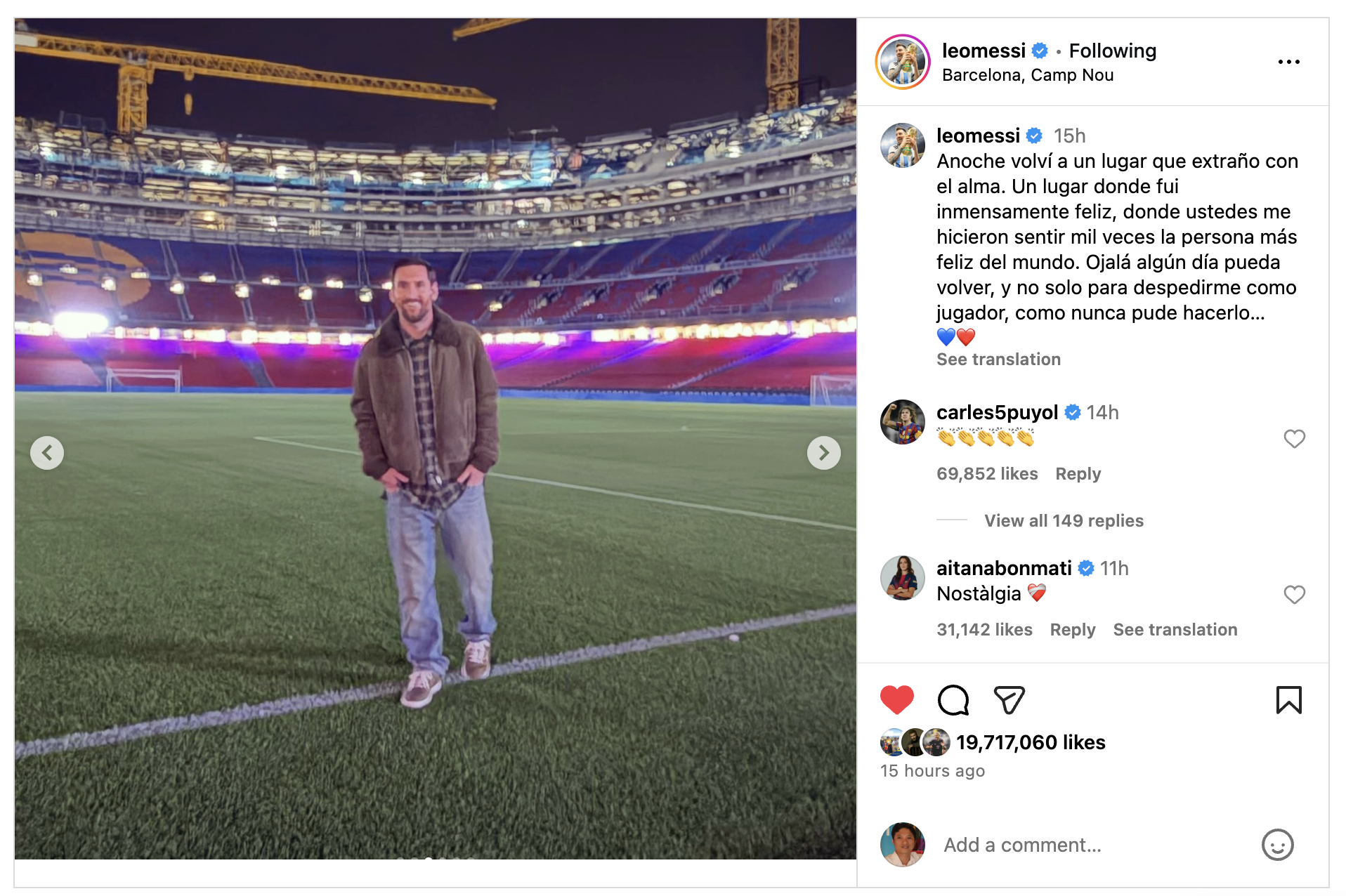Open post options with the three-dot icon
1346x896 pixels.
tap(1289, 62)
